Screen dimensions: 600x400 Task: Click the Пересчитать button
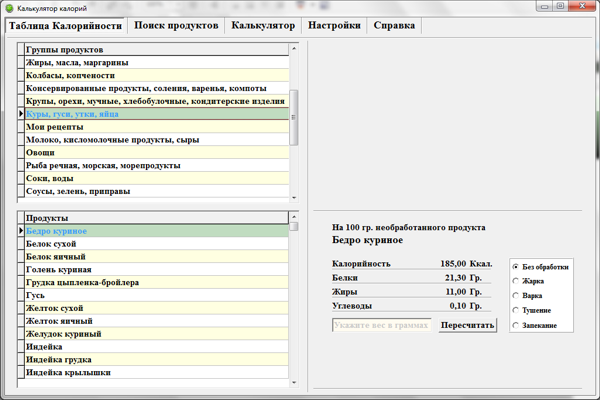[467, 325]
